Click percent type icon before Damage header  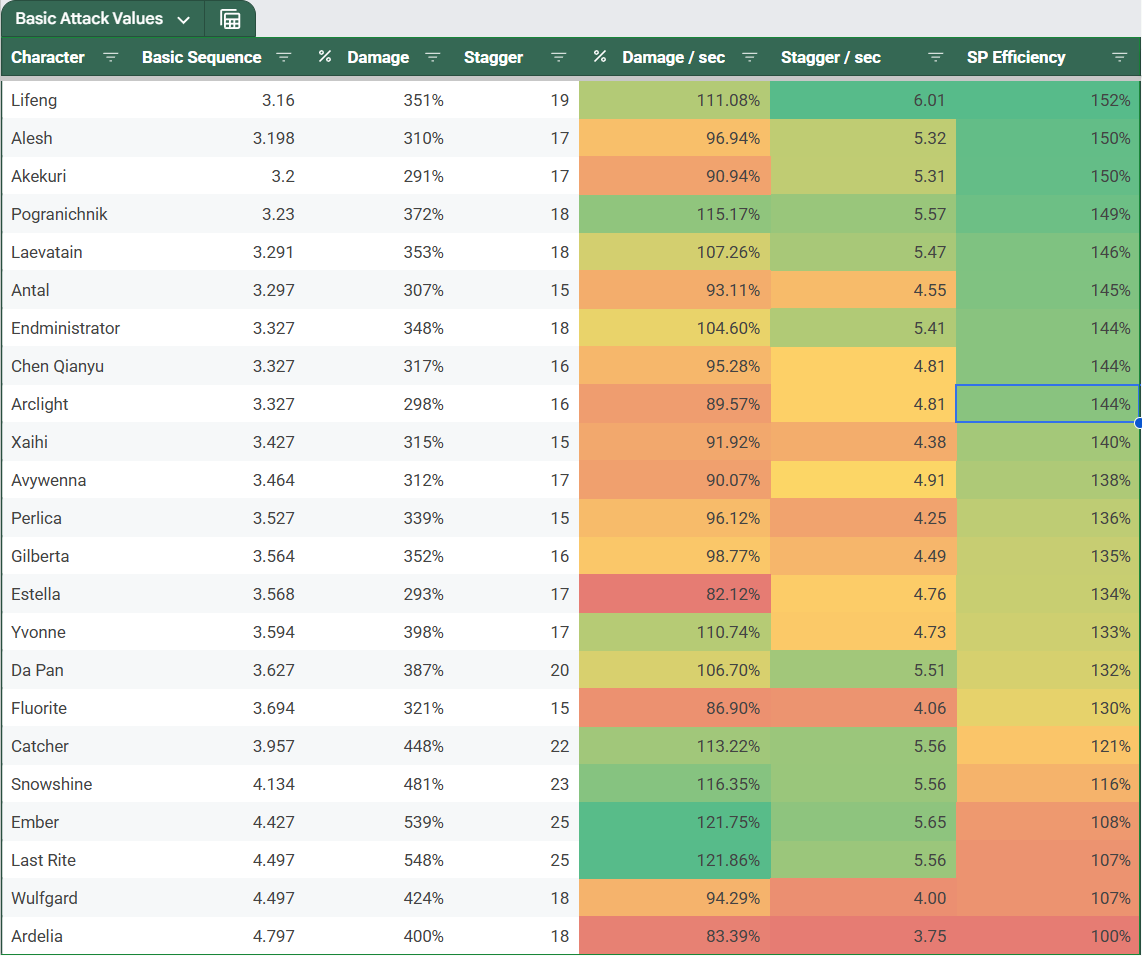click(325, 58)
